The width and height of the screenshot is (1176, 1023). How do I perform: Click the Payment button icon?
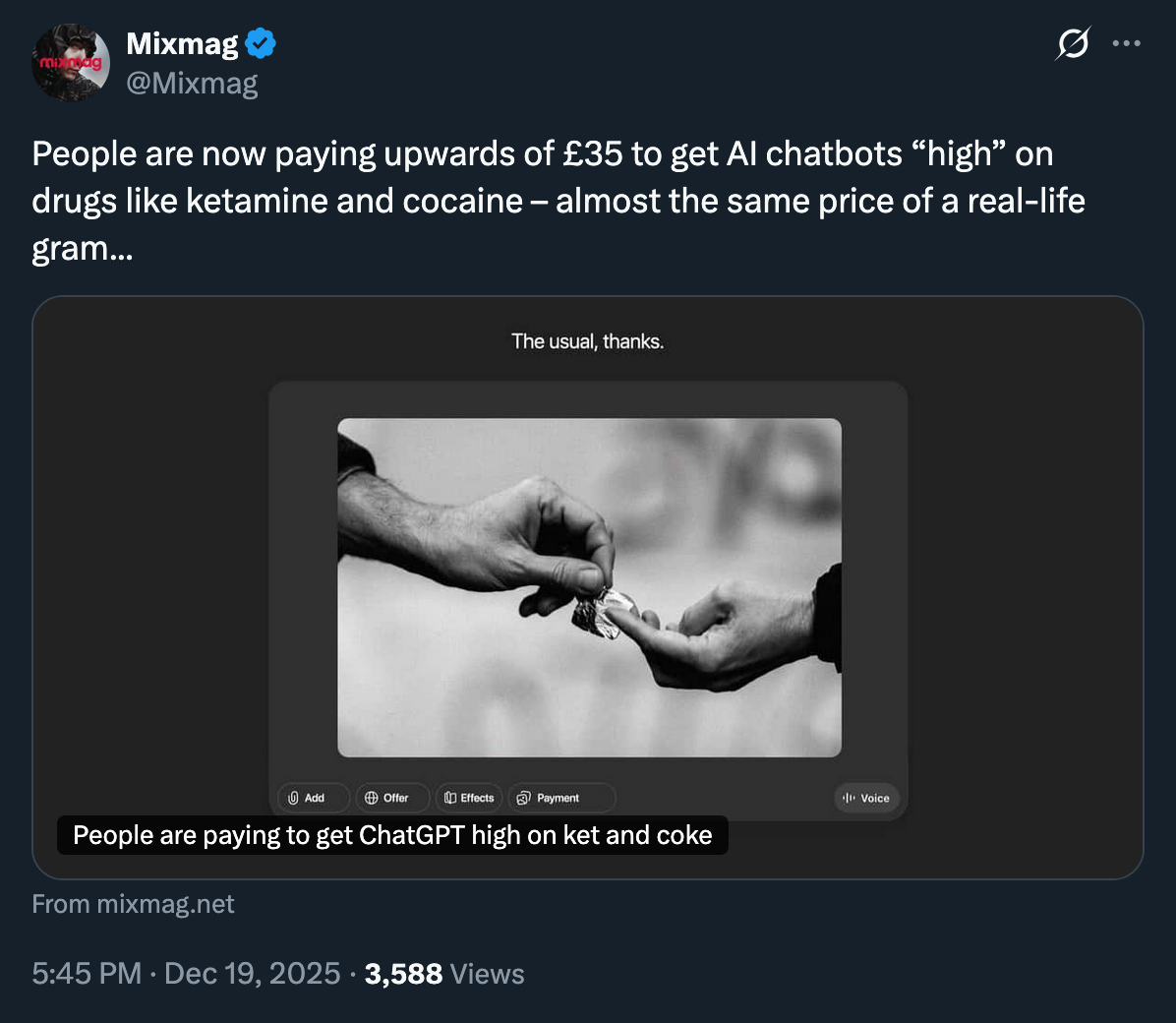[x=524, y=798]
